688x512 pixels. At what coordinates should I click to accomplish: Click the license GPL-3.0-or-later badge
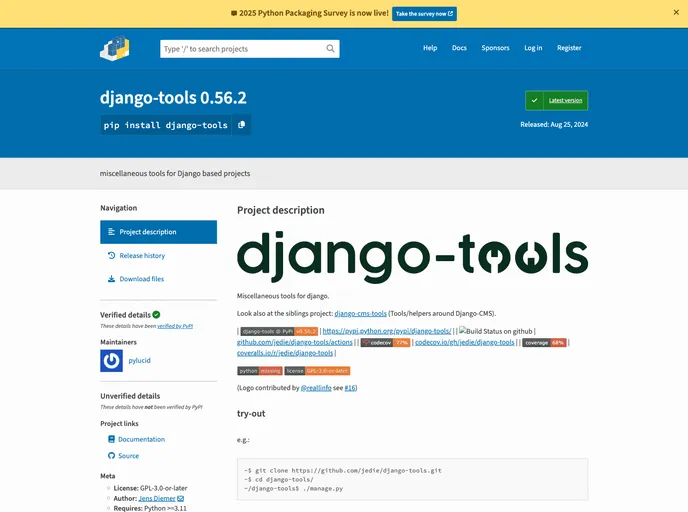point(317,371)
